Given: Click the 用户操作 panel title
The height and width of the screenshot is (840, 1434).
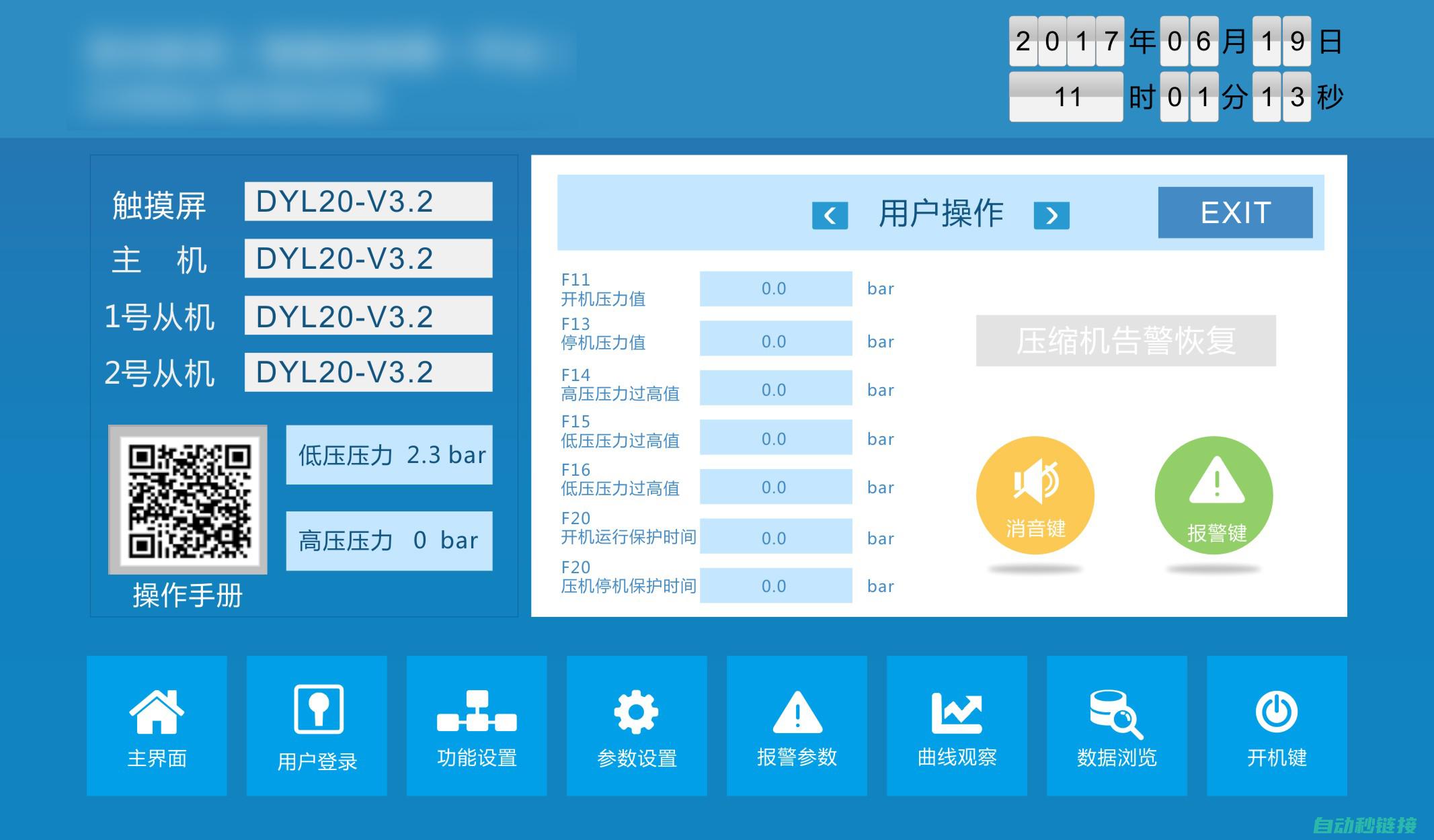Looking at the screenshot, I should pyautogui.click(x=941, y=214).
